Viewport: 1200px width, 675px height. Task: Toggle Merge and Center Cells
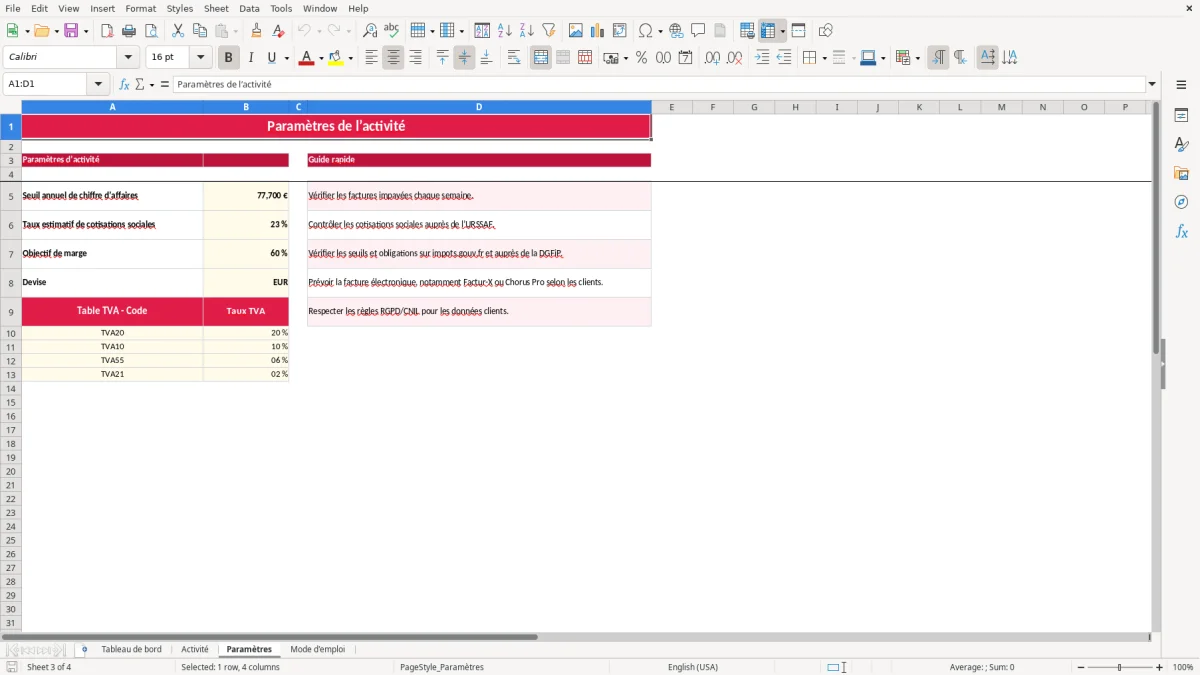tap(541, 58)
